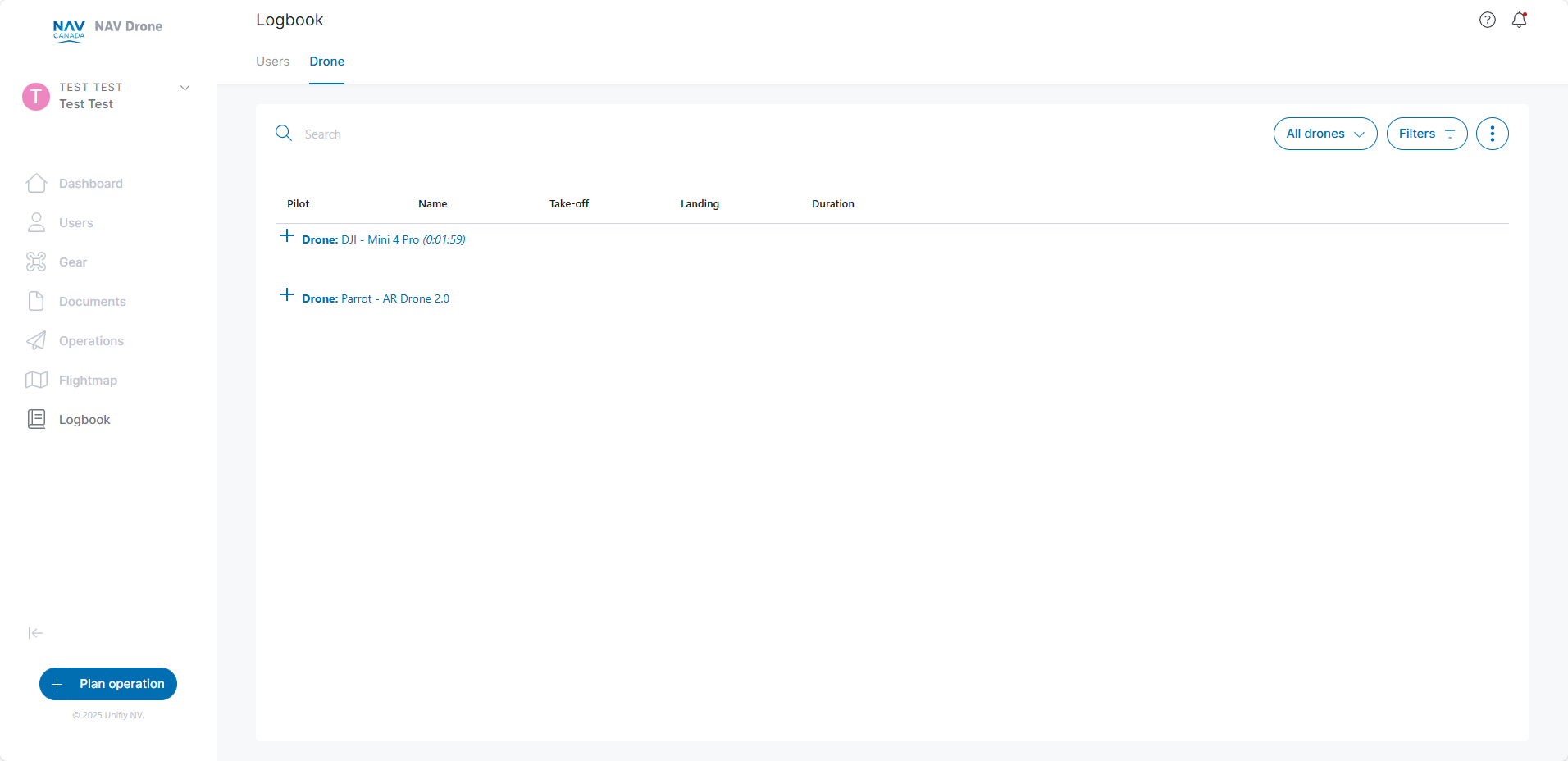This screenshot has width=1568, height=761.
Task: Open the Filters button
Action: click(1427, 134)
